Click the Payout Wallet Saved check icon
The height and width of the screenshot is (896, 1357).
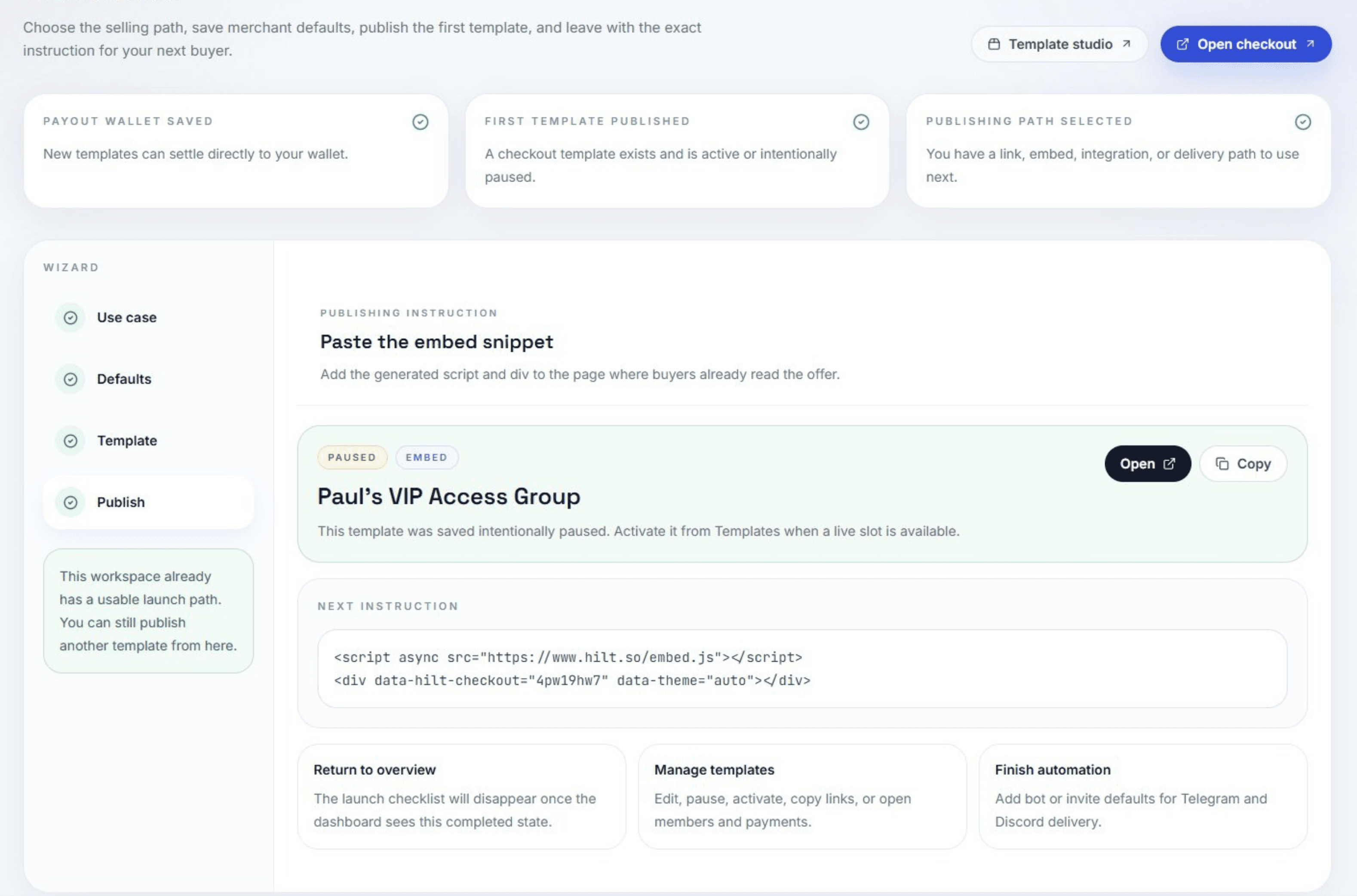coord(421,122)
